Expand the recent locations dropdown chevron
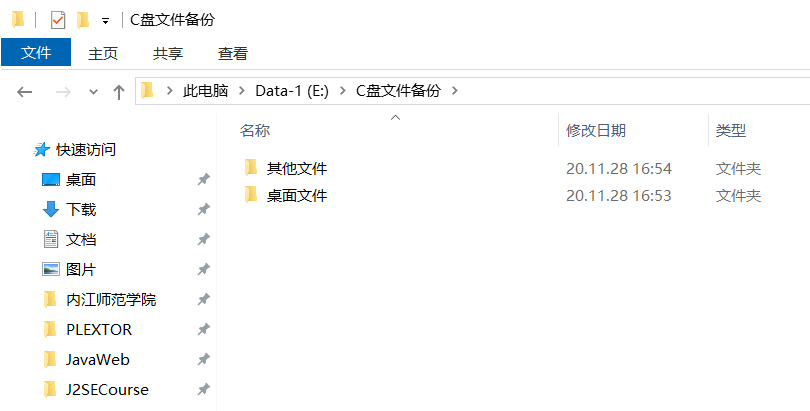This screenshot has width=810, height=411. (x=94, y=92)
